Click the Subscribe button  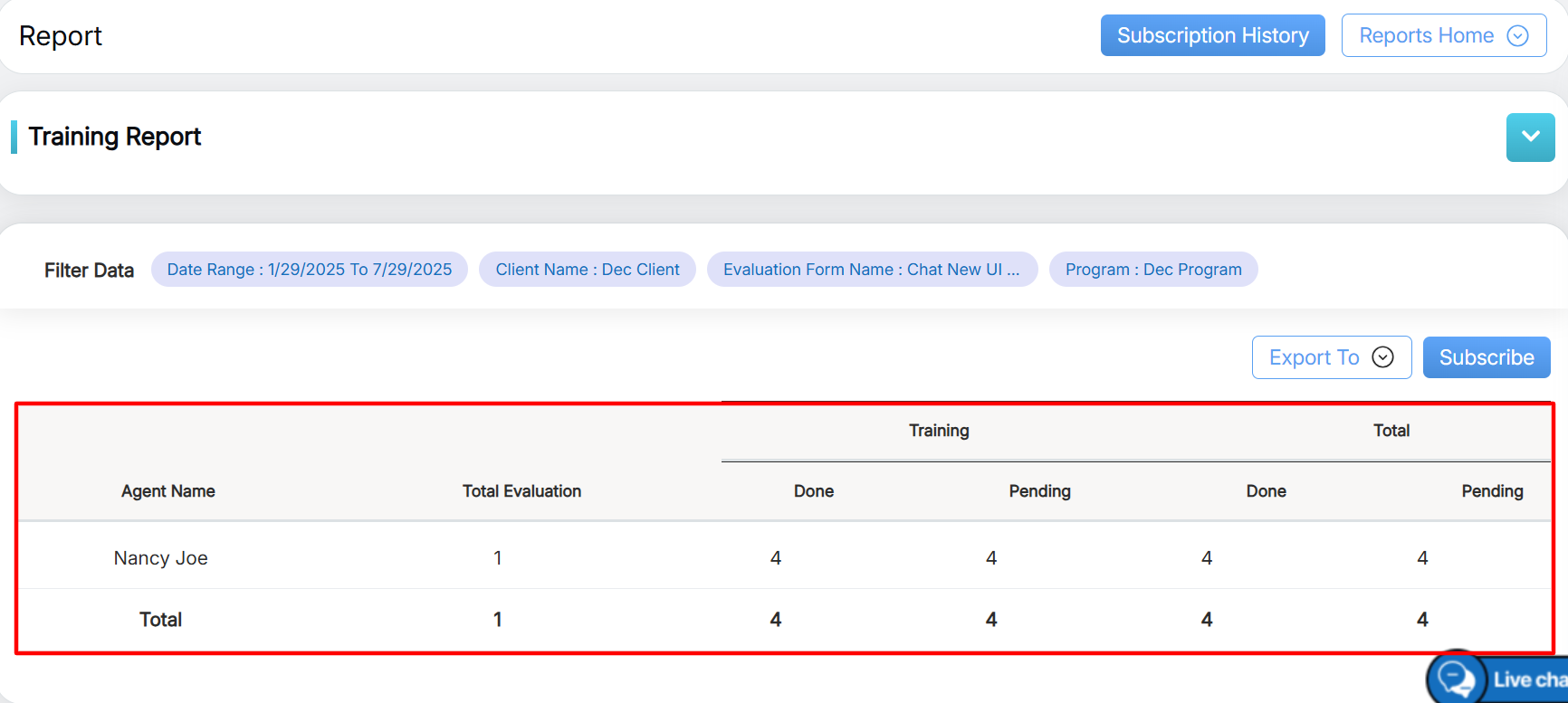point(1486,357)
